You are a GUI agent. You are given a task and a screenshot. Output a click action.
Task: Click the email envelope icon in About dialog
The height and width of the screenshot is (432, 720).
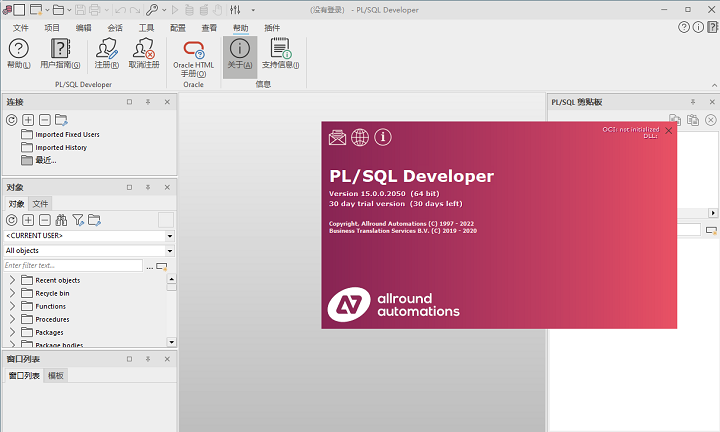coord(338,137)
